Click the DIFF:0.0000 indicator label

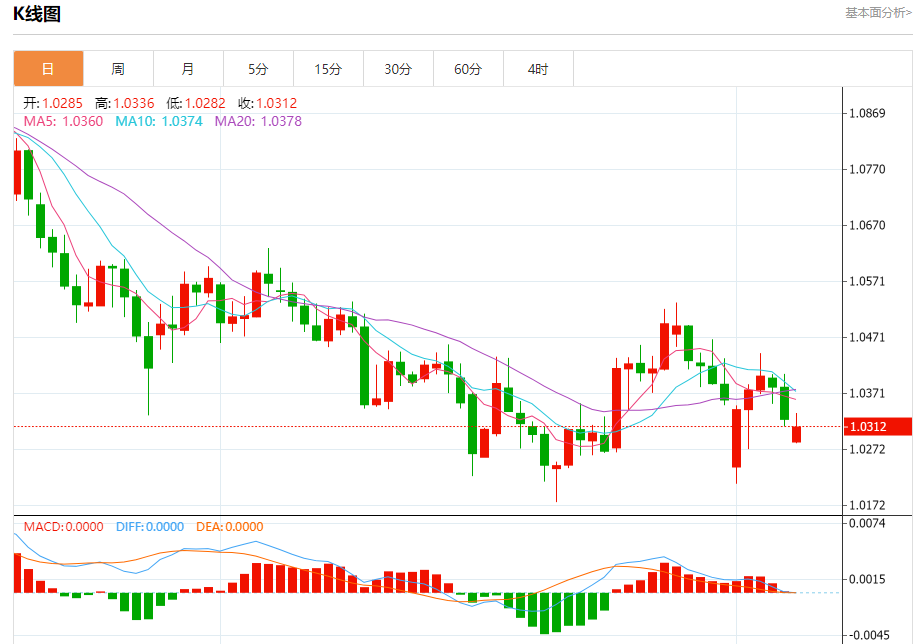point(150,527)
